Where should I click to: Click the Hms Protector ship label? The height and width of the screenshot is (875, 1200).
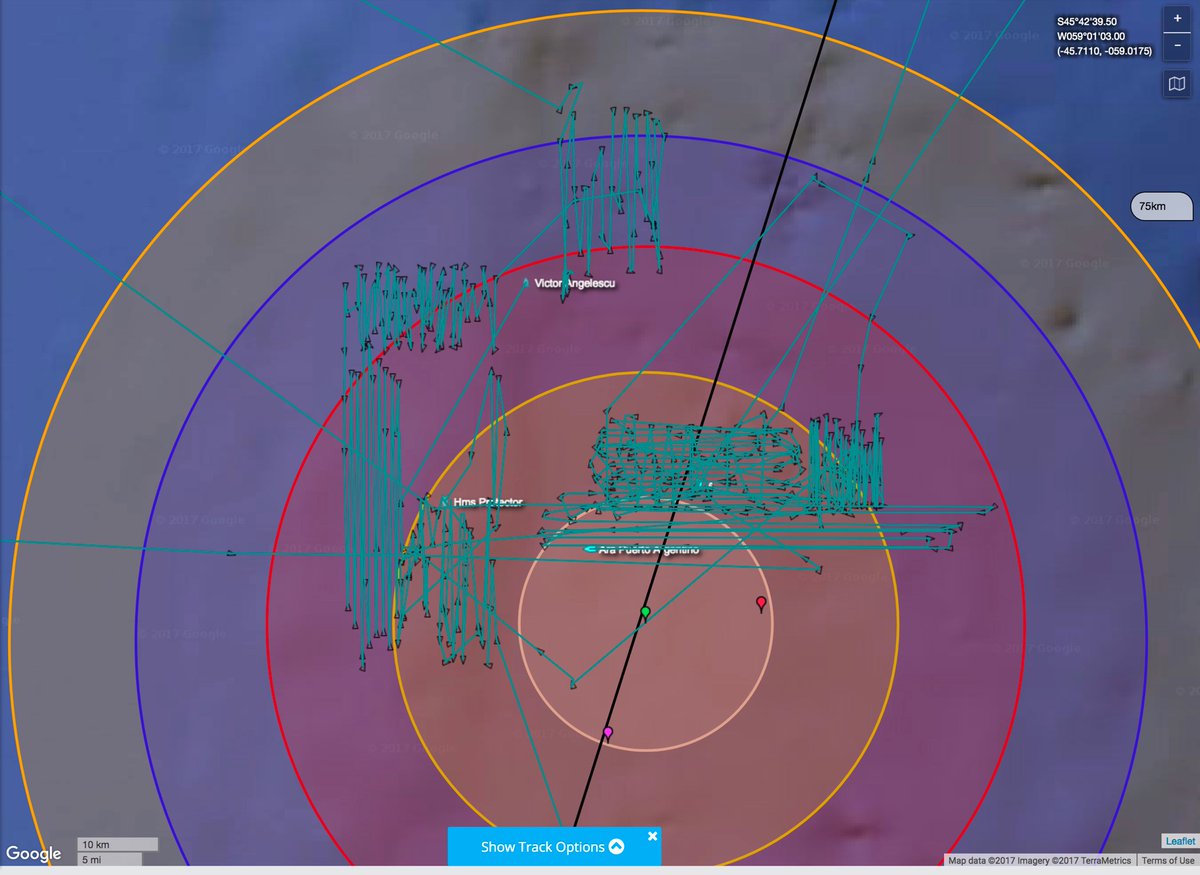pos(488,502)
